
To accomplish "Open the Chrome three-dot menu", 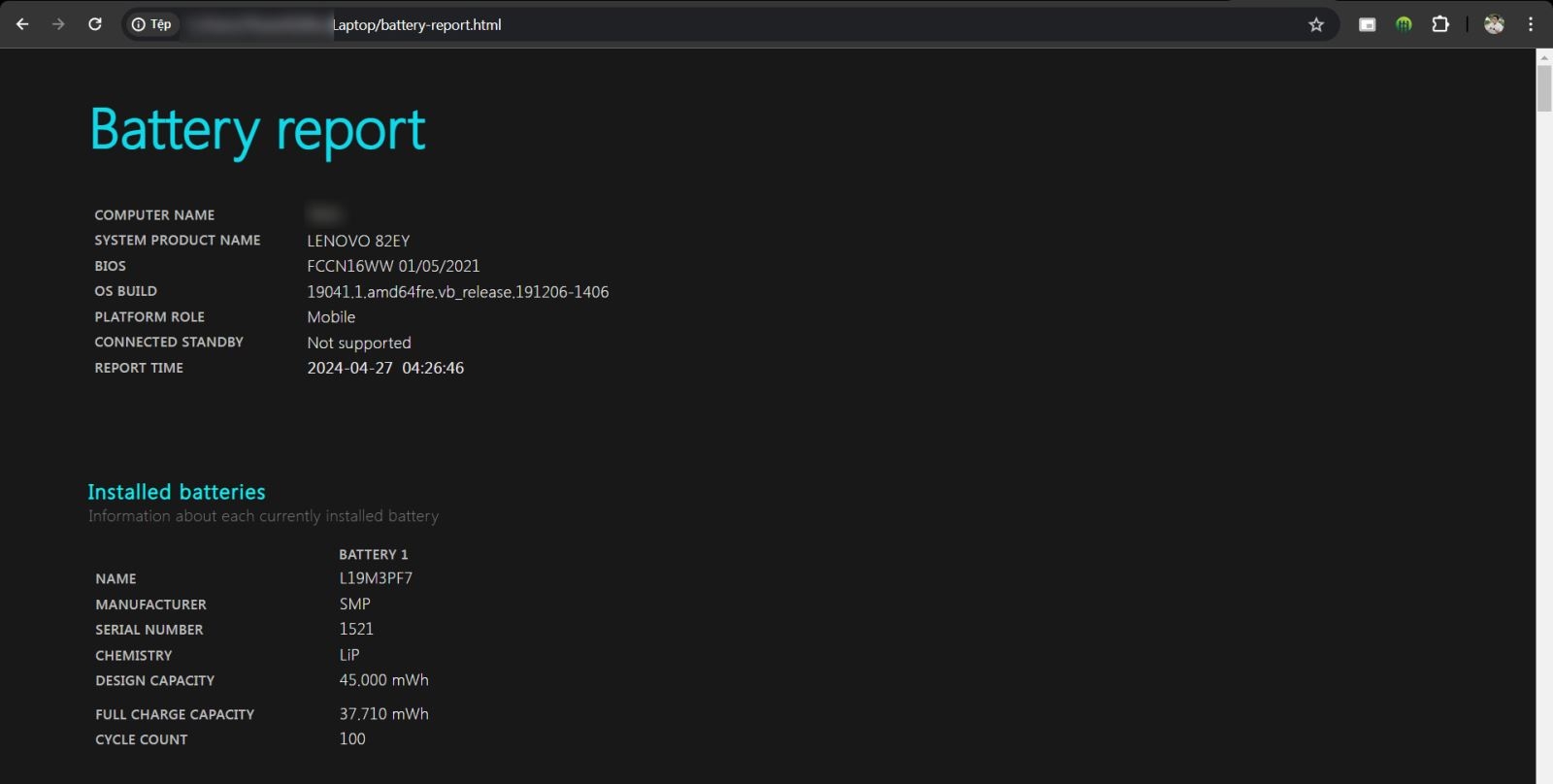I will (x=1531, y=24).
